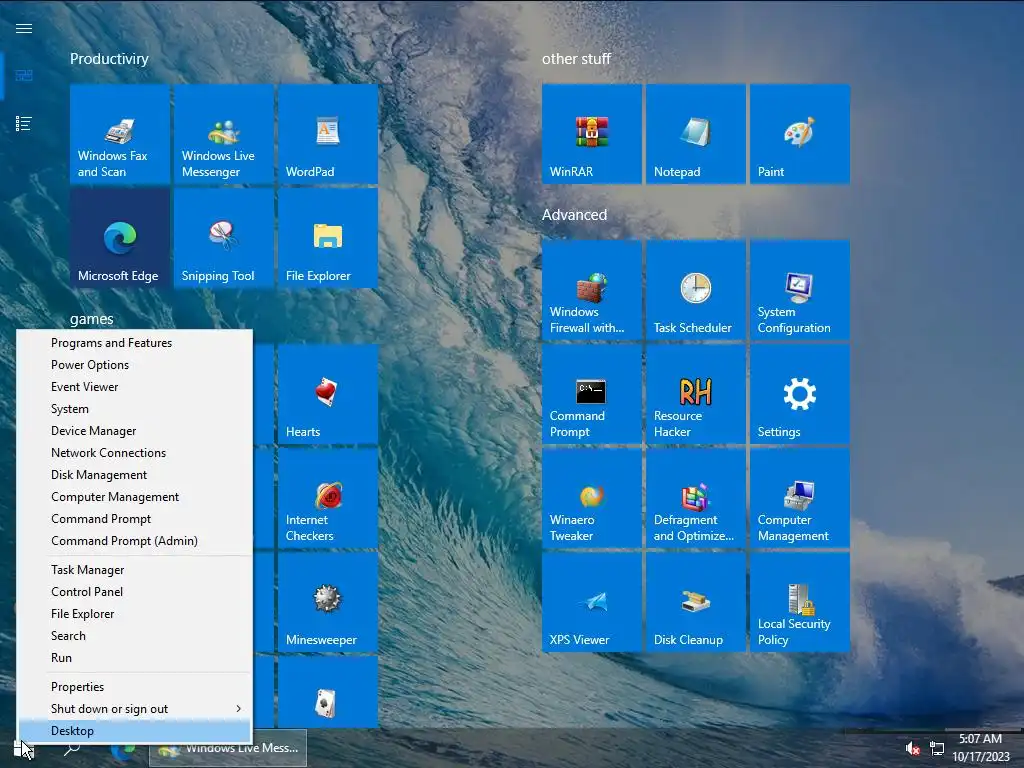Open Task Manager from the menu
This screenshot has width=1024, height=768.
coord(135,569)
